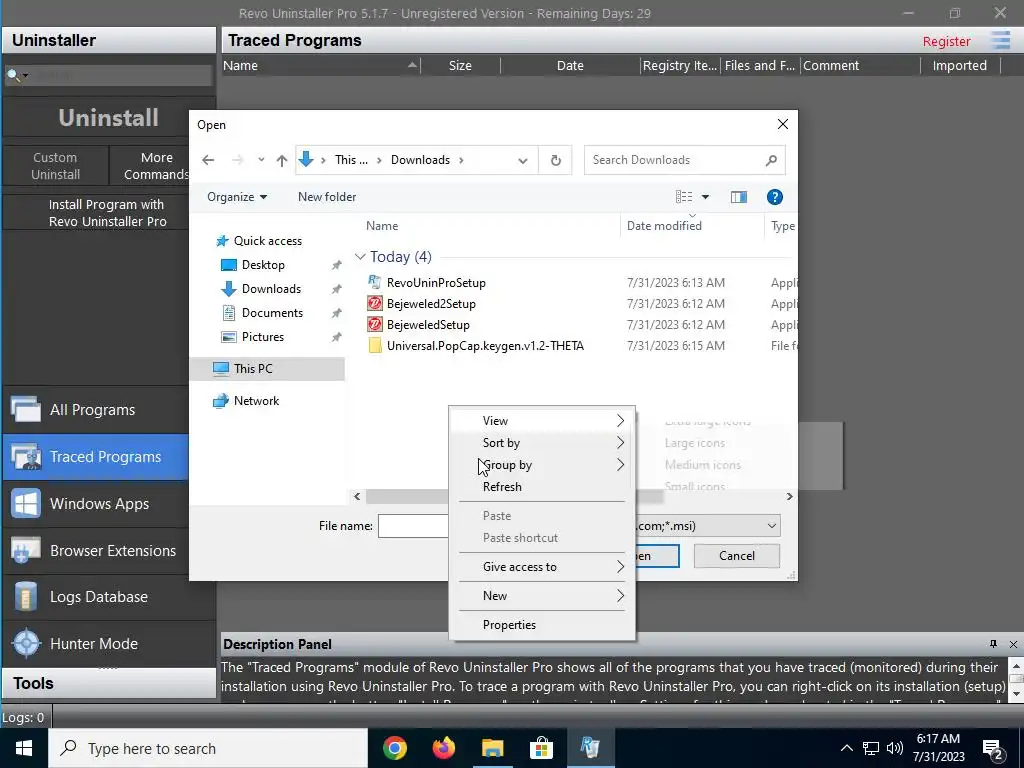Choose Properties from the context menu
This screenshot has width=1024, height=768.
[542, 624]
